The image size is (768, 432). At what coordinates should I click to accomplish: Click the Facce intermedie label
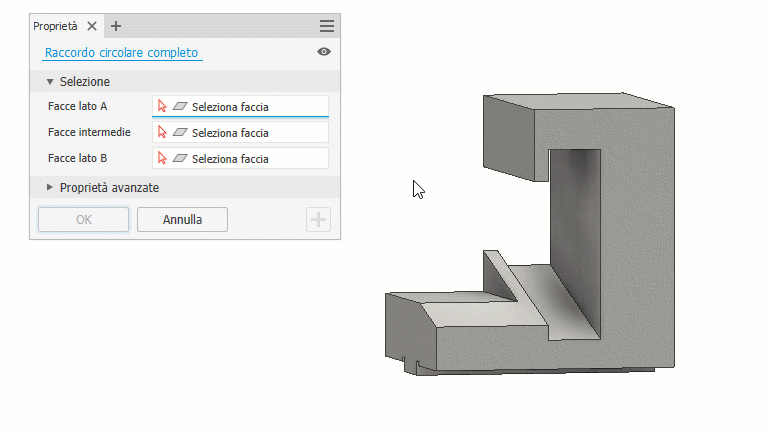pyautogui.click(x=89, y=132)
